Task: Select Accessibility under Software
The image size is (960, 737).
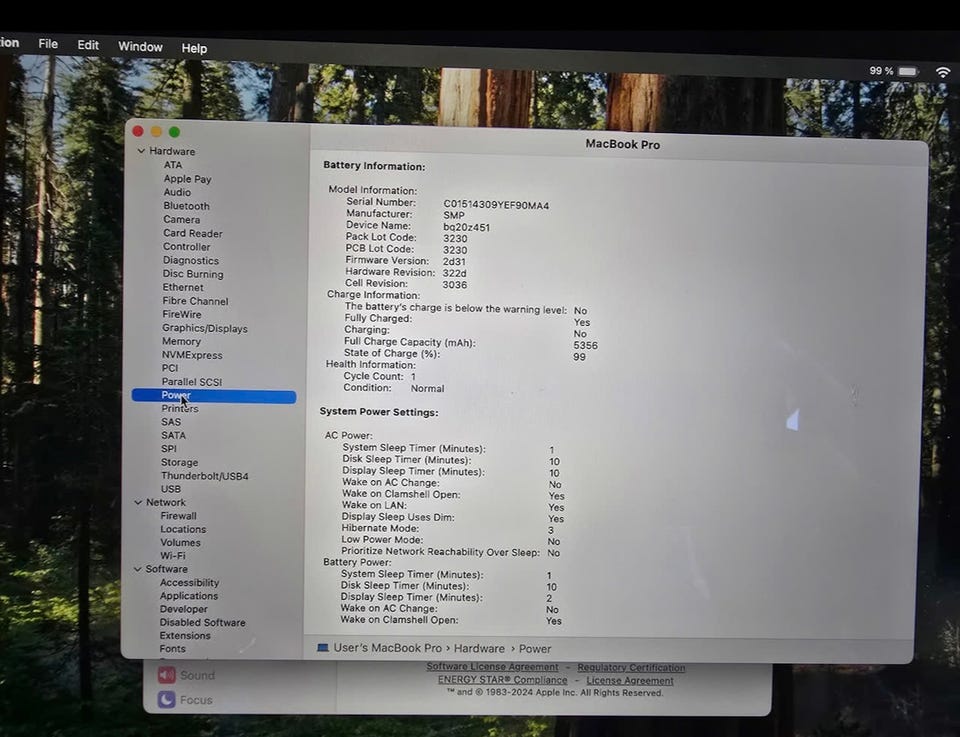Action: coord(189,583)
